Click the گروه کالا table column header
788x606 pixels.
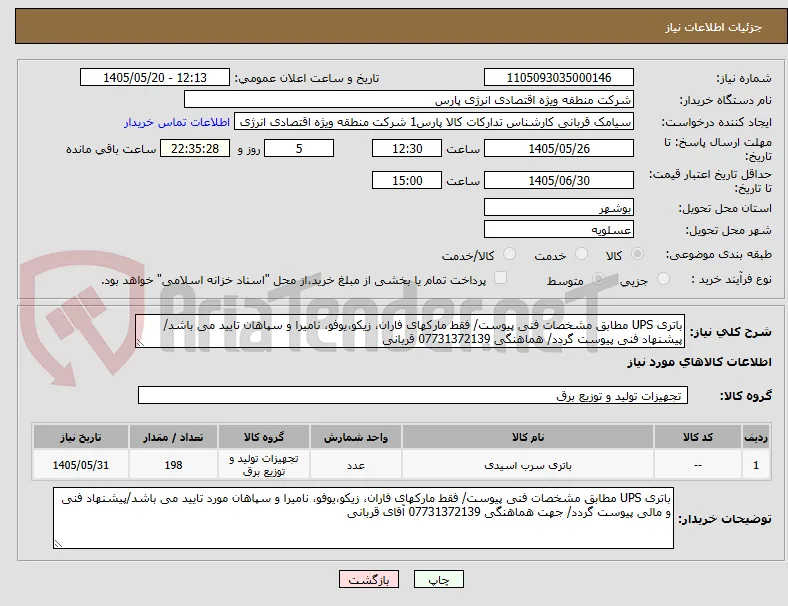(x=264, y=437)
